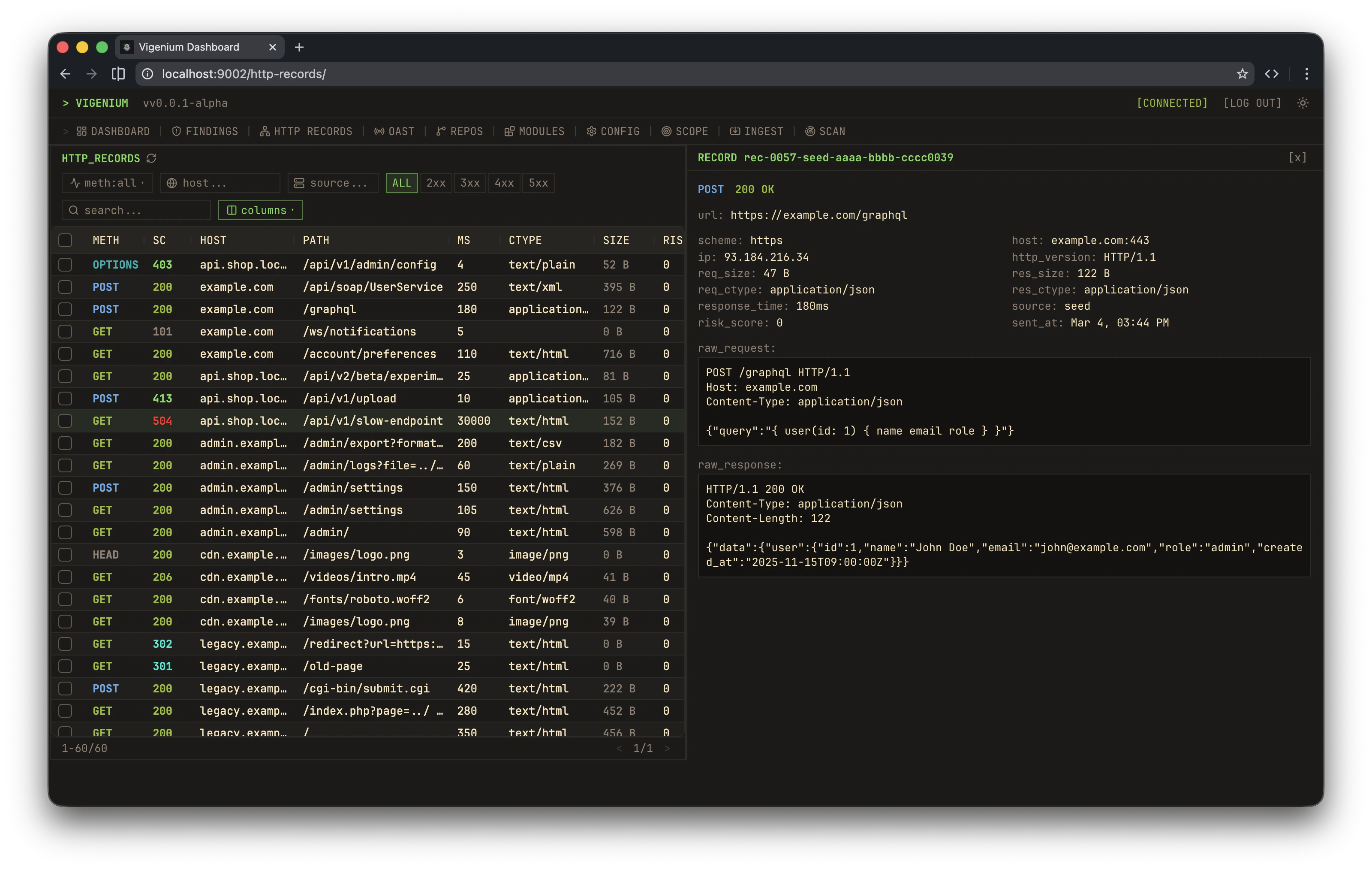Click the SCAN radar icon
Viewport: 1372px width, 870px height.
[810, 131]
